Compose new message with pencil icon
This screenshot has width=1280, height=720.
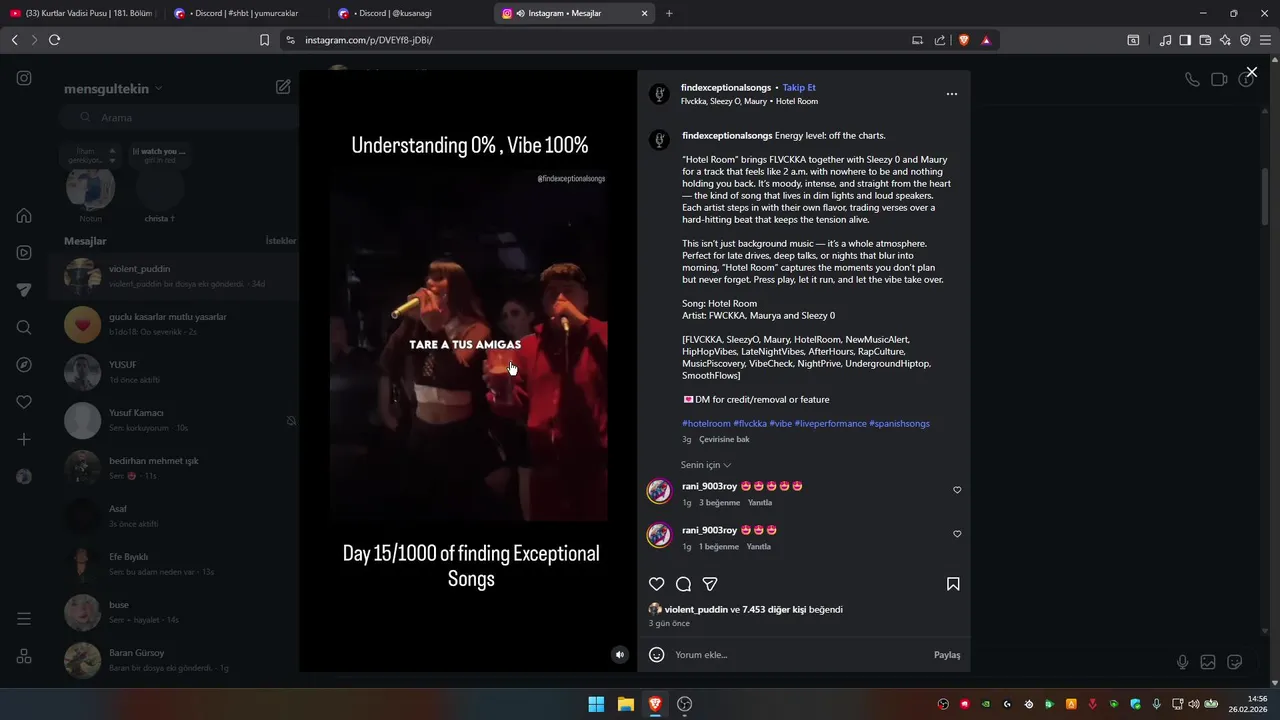point(283,87)
